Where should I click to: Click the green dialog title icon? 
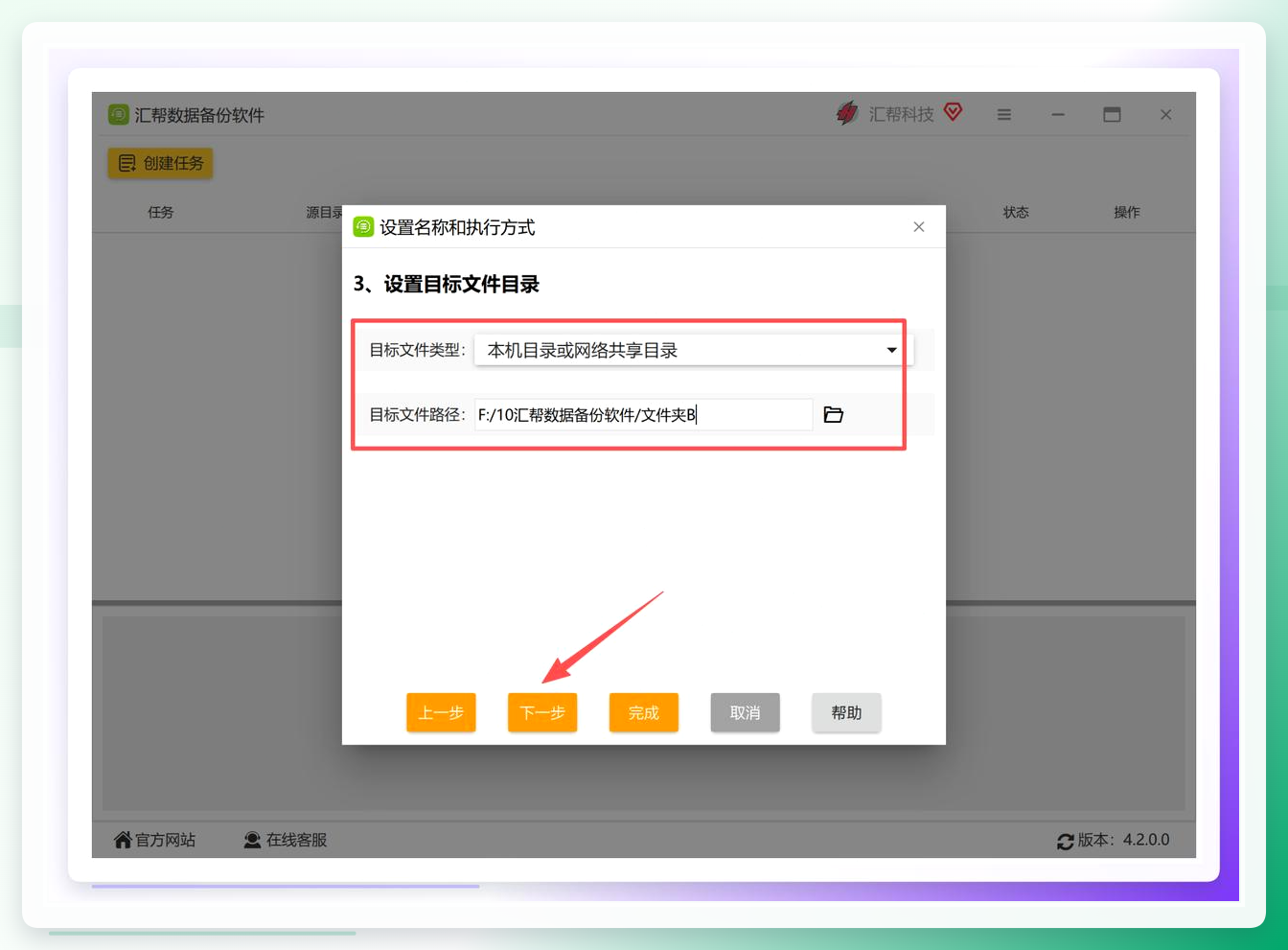pyautogui.click(x=363, y=227)
